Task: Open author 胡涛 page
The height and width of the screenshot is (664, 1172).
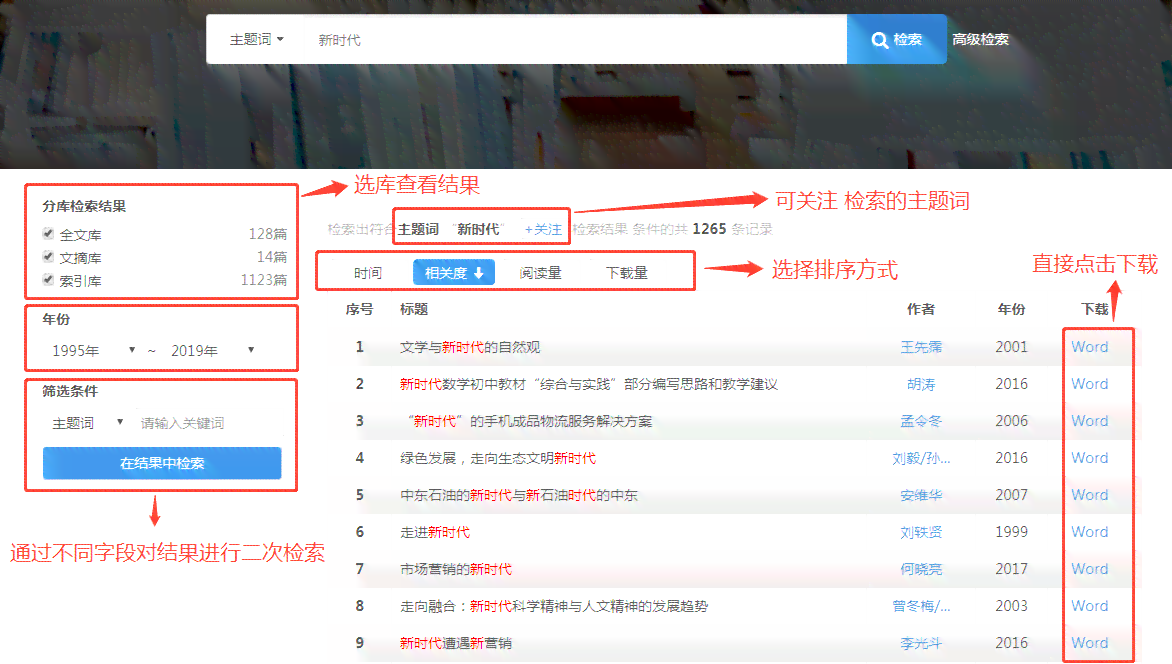Action: click(921, 384)
